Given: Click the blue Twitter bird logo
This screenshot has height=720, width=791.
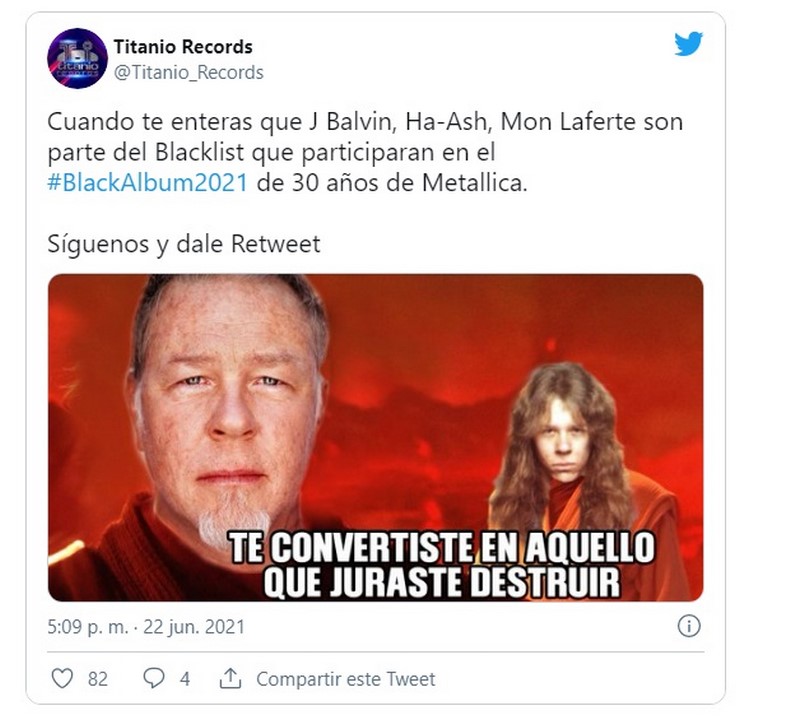Looking at the screenshot, I should (x=689, y=44).
